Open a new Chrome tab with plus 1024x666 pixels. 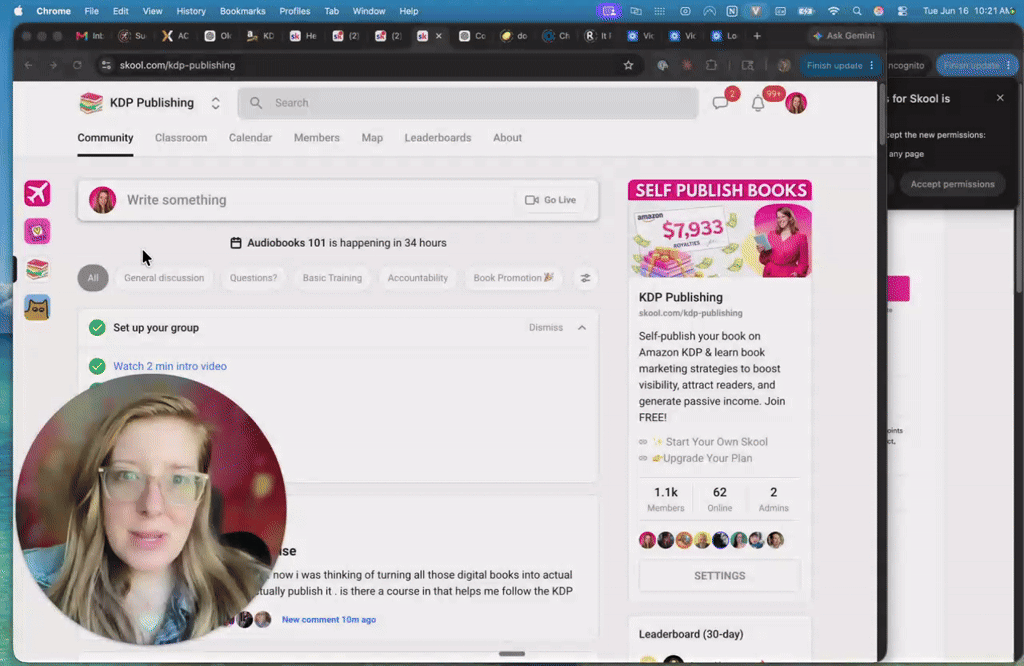pyautogui.click(x=757, y=36)
